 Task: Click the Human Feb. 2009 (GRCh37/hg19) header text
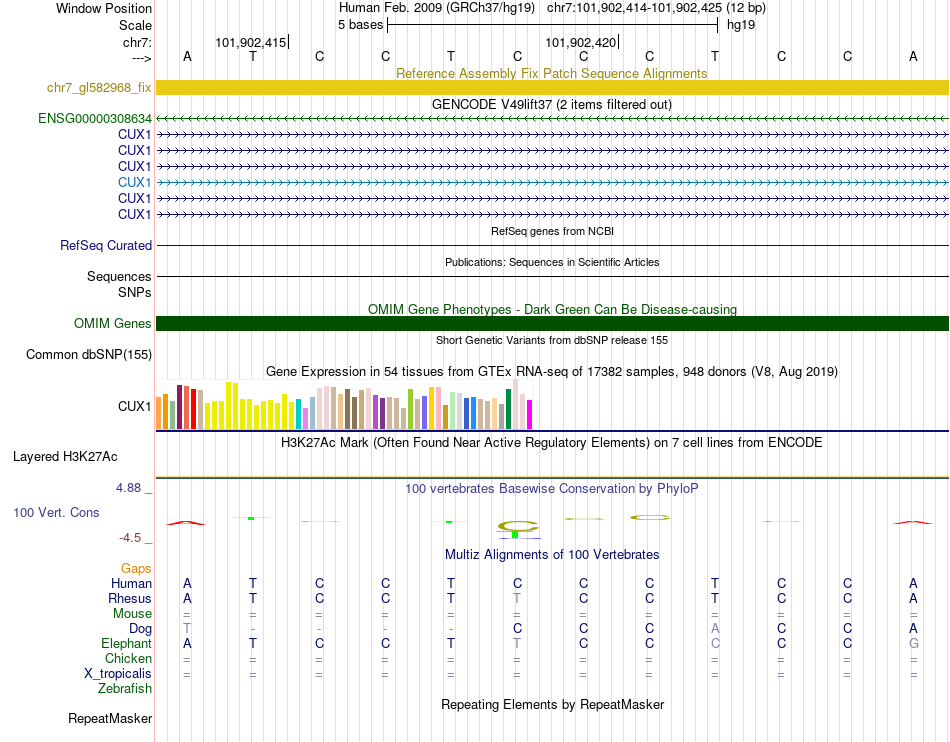pyautogui.click(x=437, y=8)
